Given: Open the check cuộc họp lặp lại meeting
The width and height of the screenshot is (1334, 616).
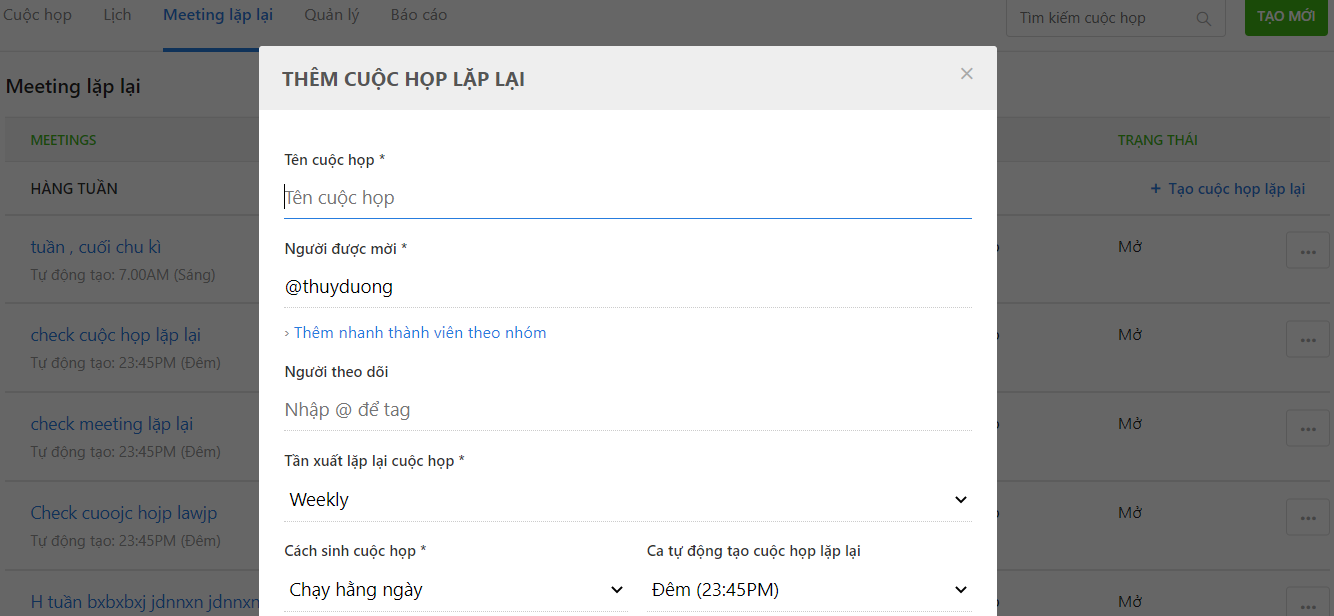Looking at the screenshot, I should click(x=116, y=335).
